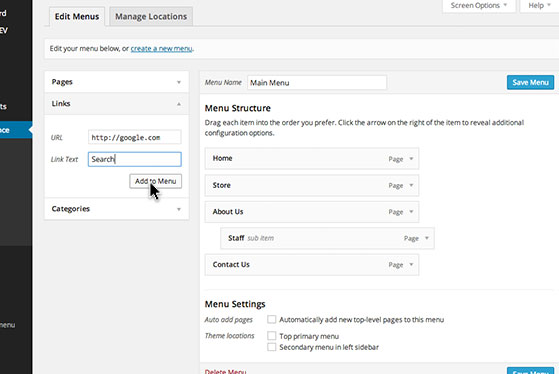Click the Link Text input field

[134, 159]
